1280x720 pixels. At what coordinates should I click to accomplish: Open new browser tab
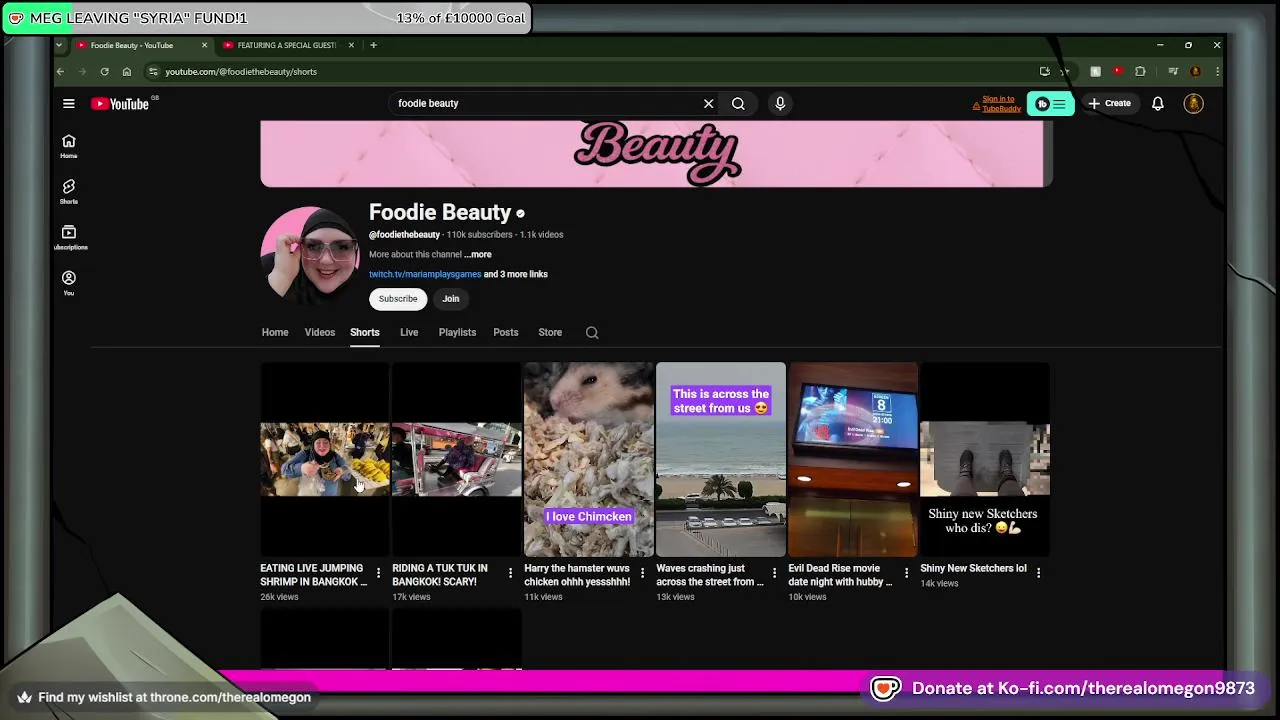pos(373,45)
